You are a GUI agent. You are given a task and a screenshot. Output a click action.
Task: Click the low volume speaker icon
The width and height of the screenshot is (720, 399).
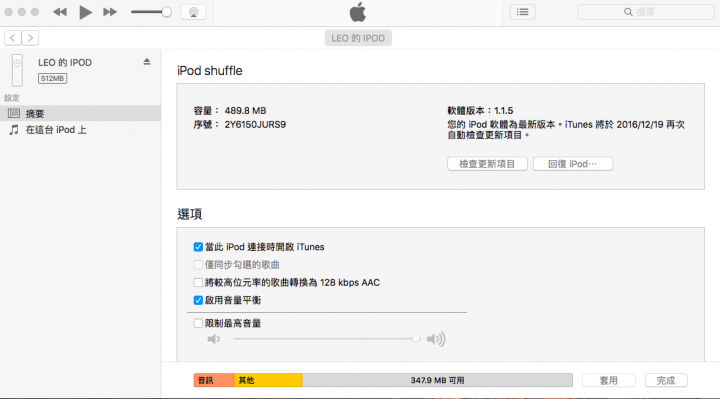point(214,339)
